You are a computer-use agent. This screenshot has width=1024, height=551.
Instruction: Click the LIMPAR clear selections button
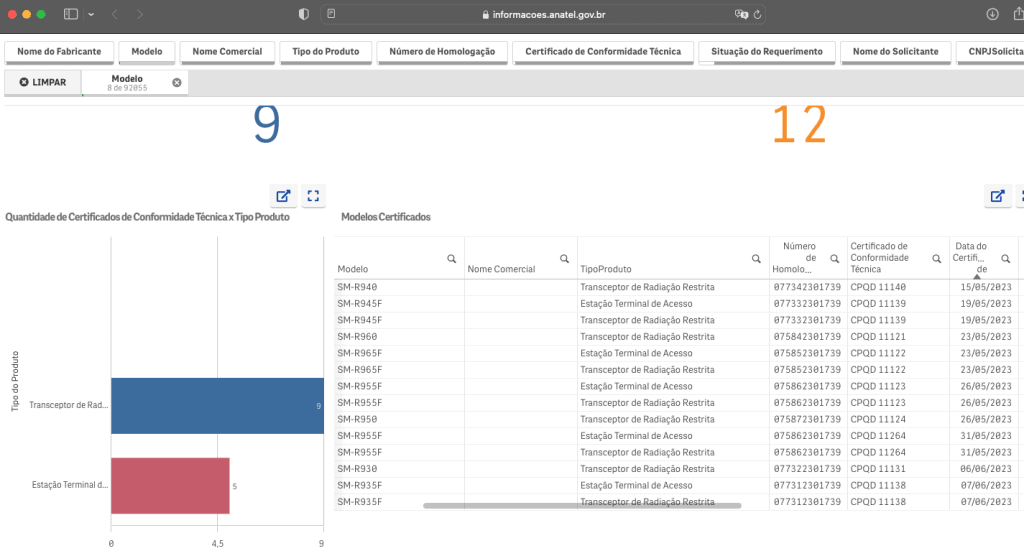[43, 82]
